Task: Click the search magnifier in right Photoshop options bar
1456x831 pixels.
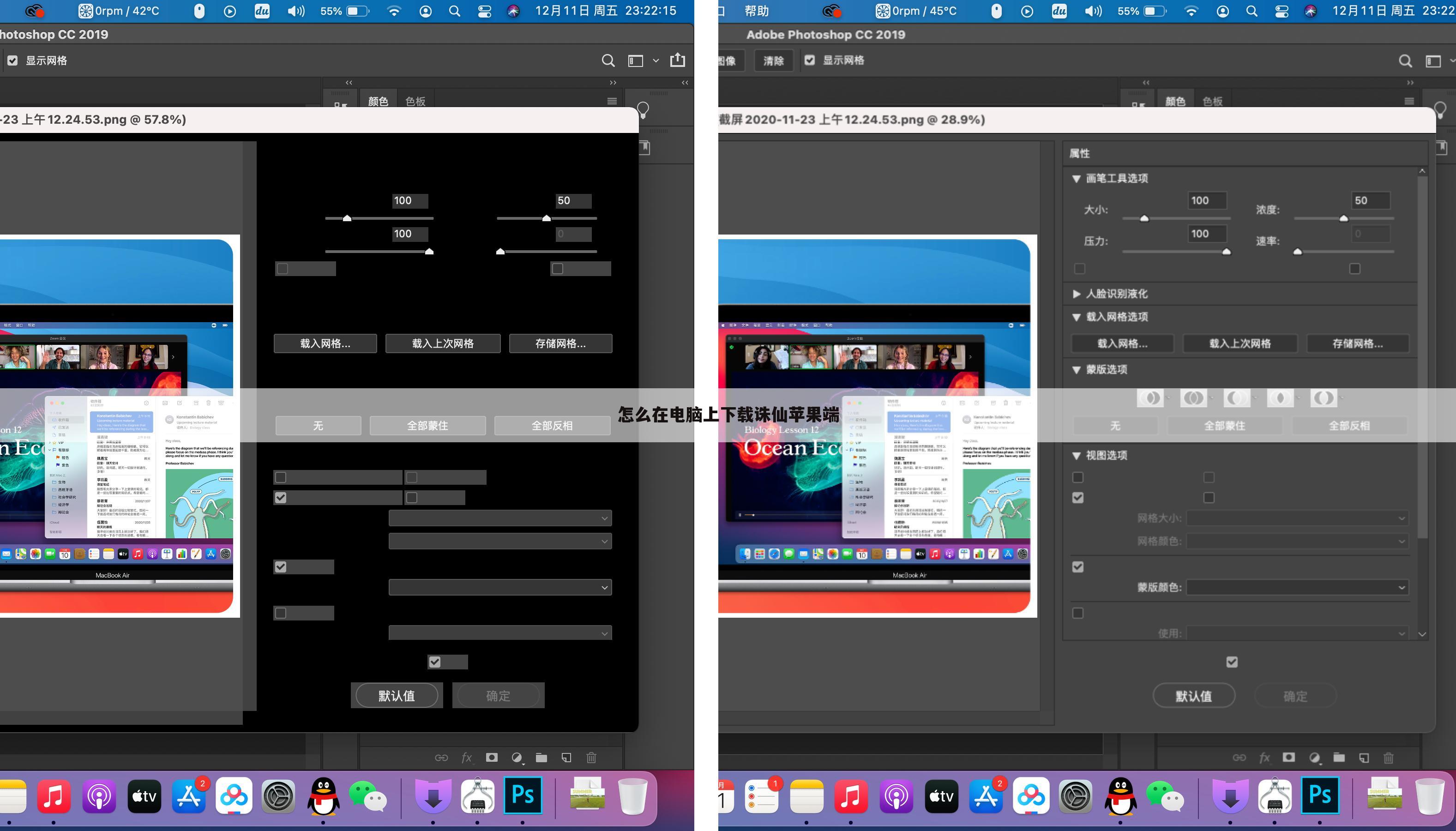Action: point(1406,60)
